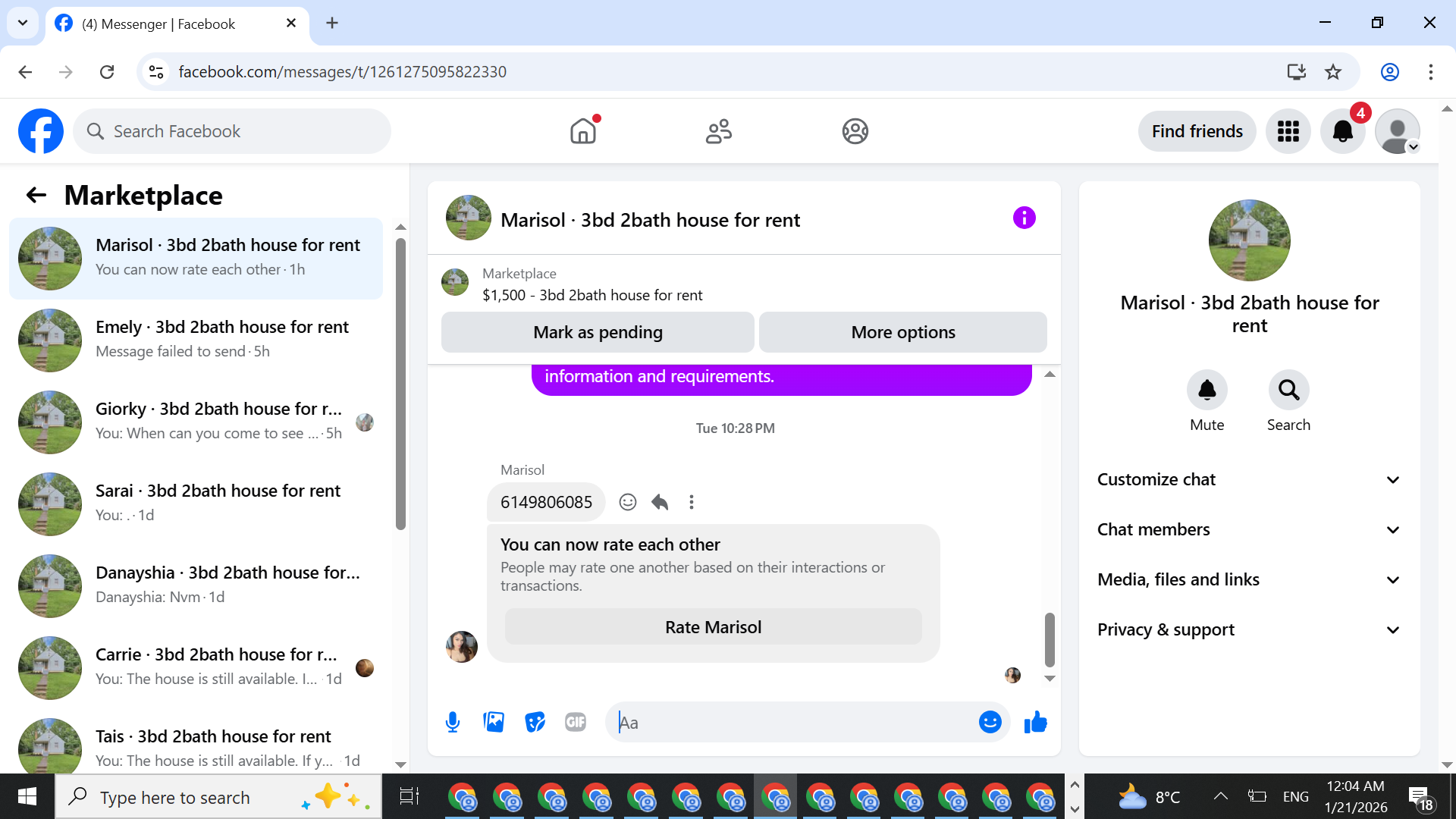The image size is (1456, 819).
Task: Click Mark as pending button
Action: 598,332
